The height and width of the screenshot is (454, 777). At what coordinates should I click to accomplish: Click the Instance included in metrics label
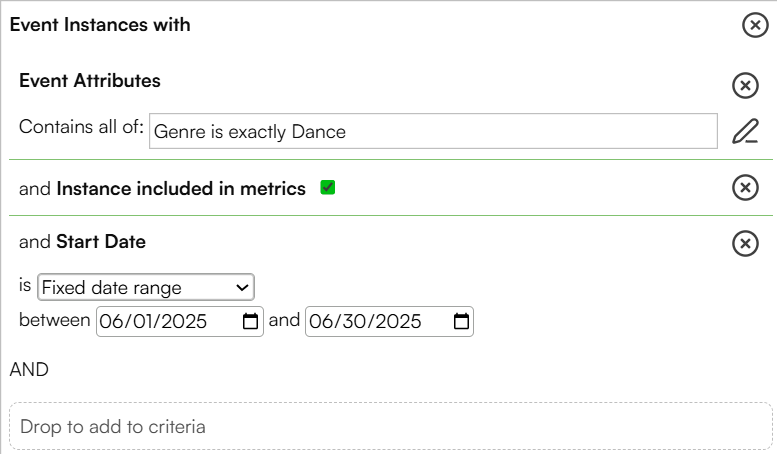(181, 188)
